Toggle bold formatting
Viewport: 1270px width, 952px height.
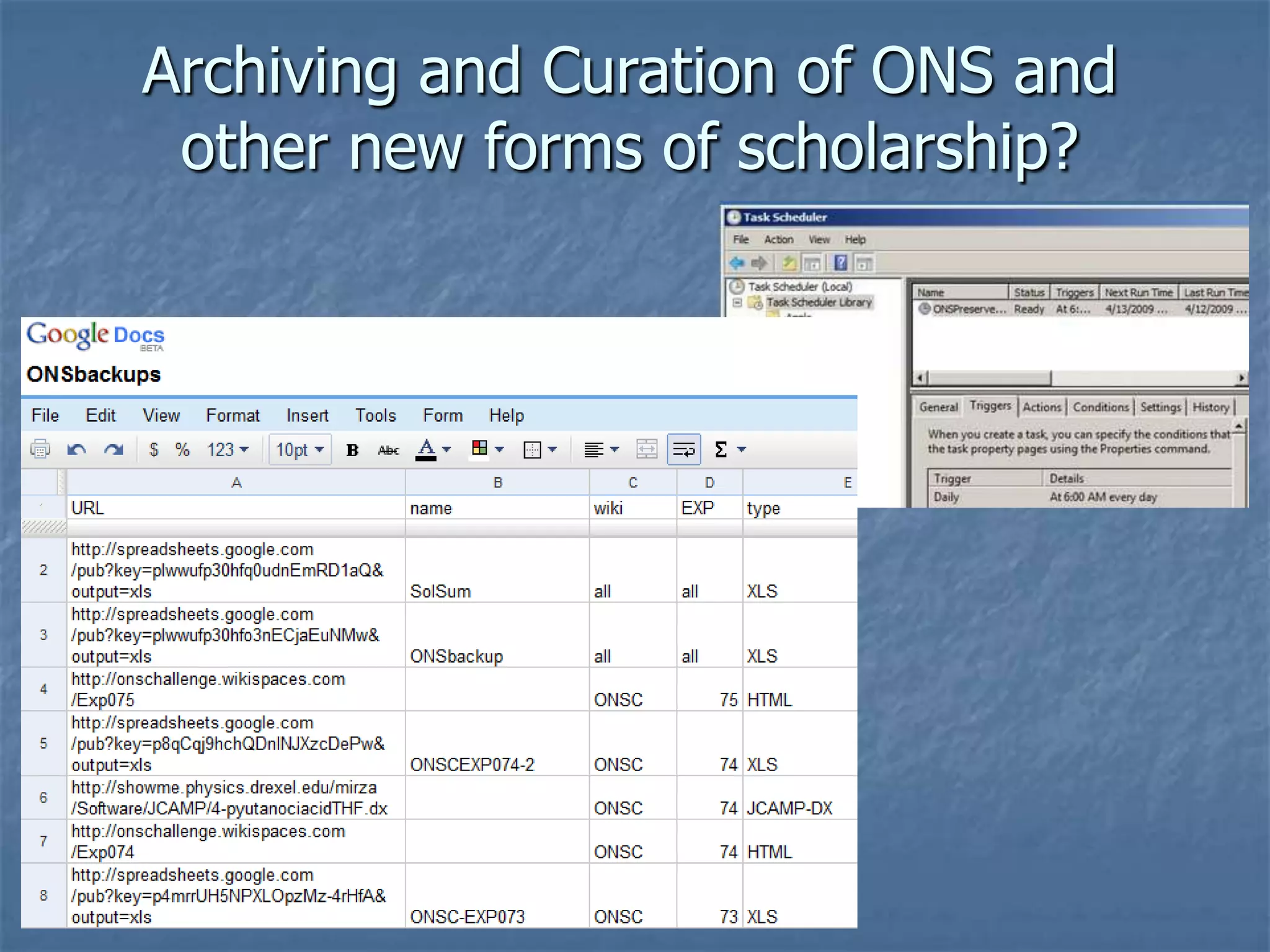coord(352,449)
